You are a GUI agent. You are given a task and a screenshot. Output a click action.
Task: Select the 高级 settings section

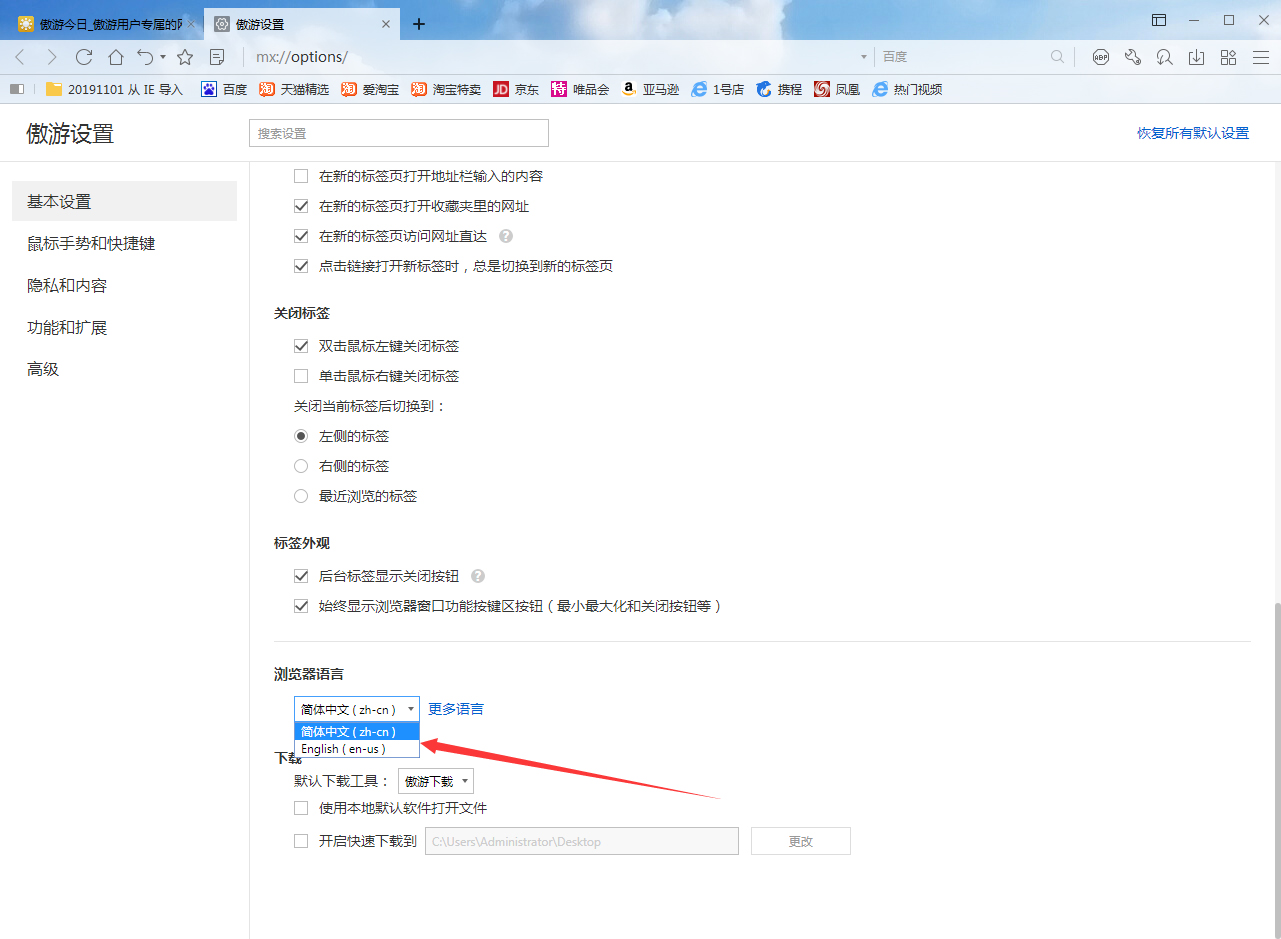[42, 369]
